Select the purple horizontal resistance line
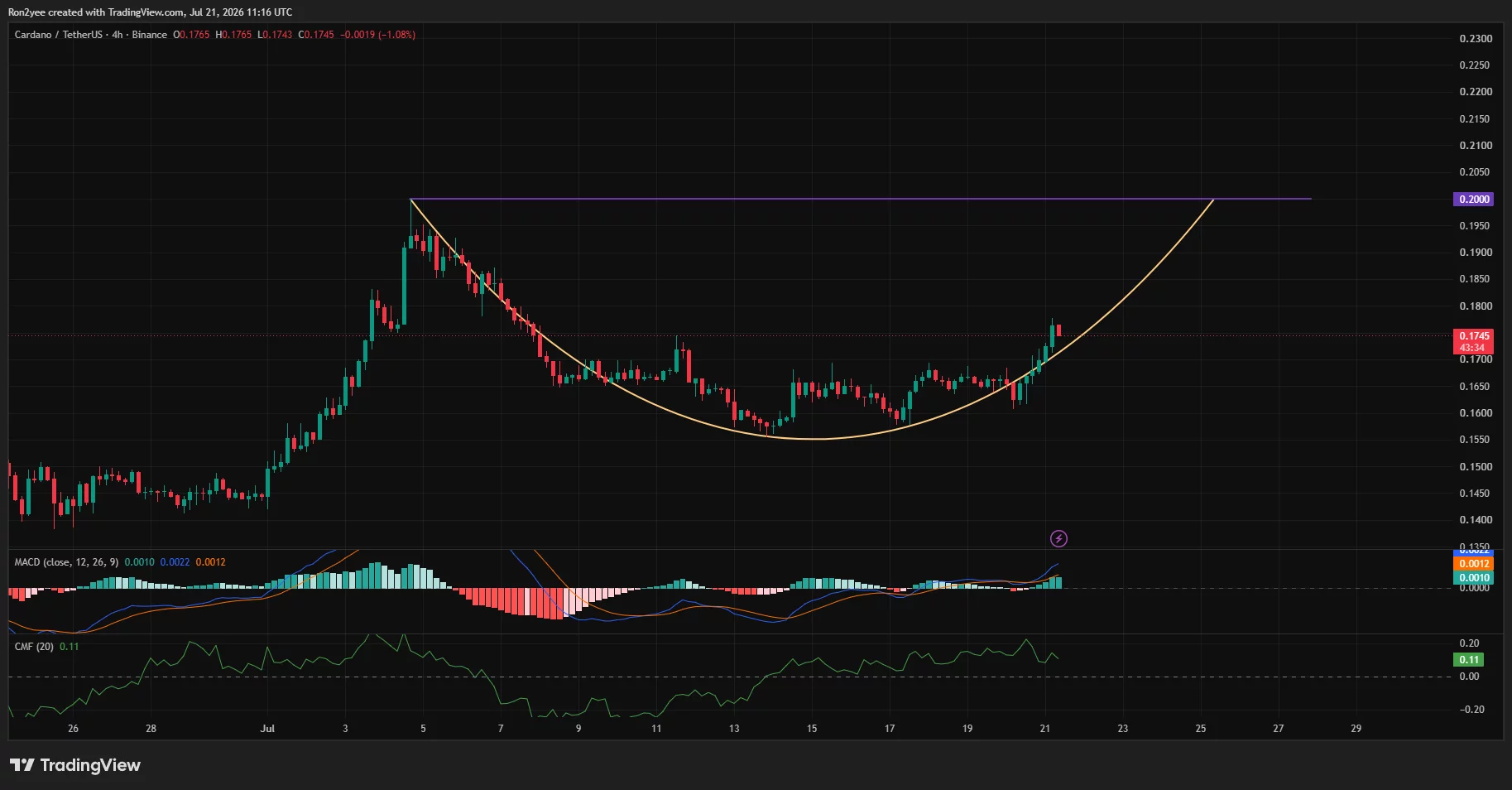This screenshot has height=790, width=1512. (x=861, y=199)
